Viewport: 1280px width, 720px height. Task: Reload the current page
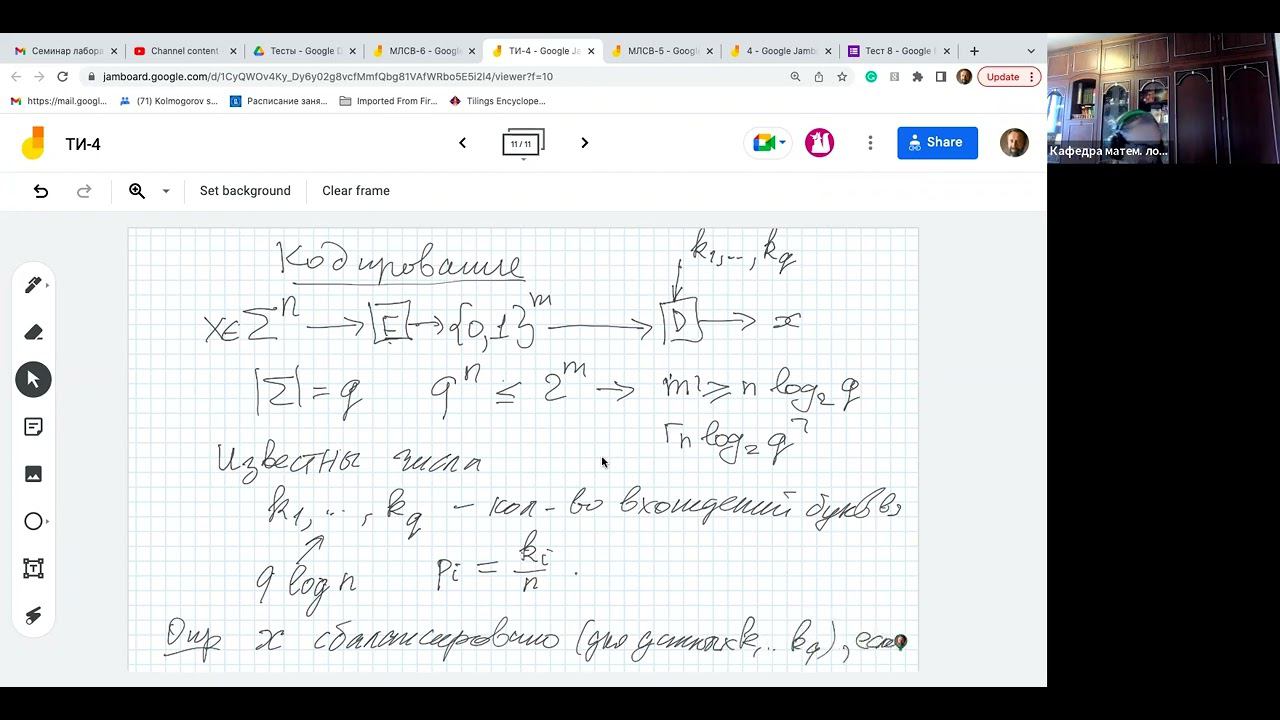(x=63, y=77)
